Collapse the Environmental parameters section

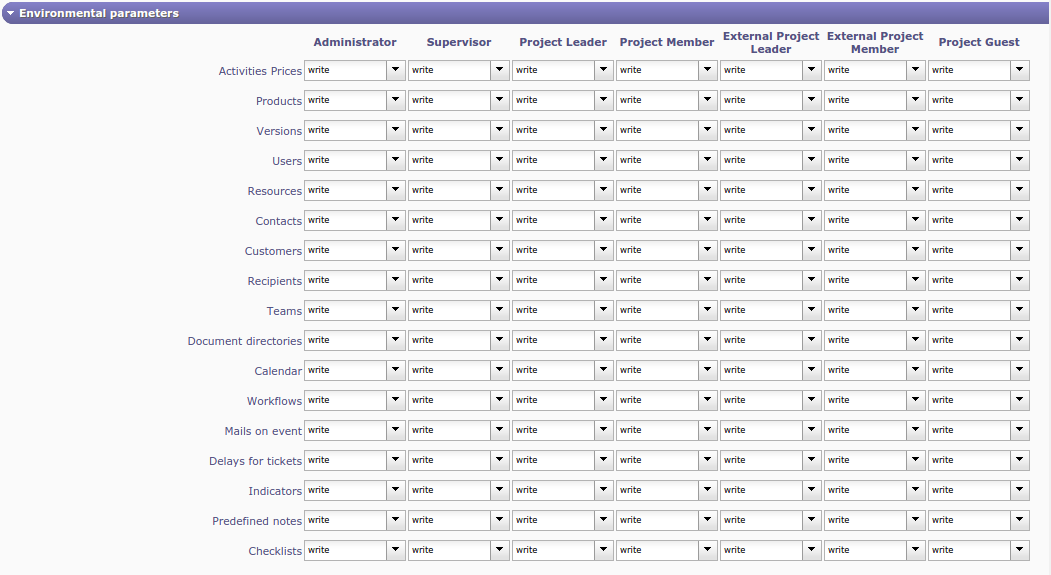pos(10,13)
